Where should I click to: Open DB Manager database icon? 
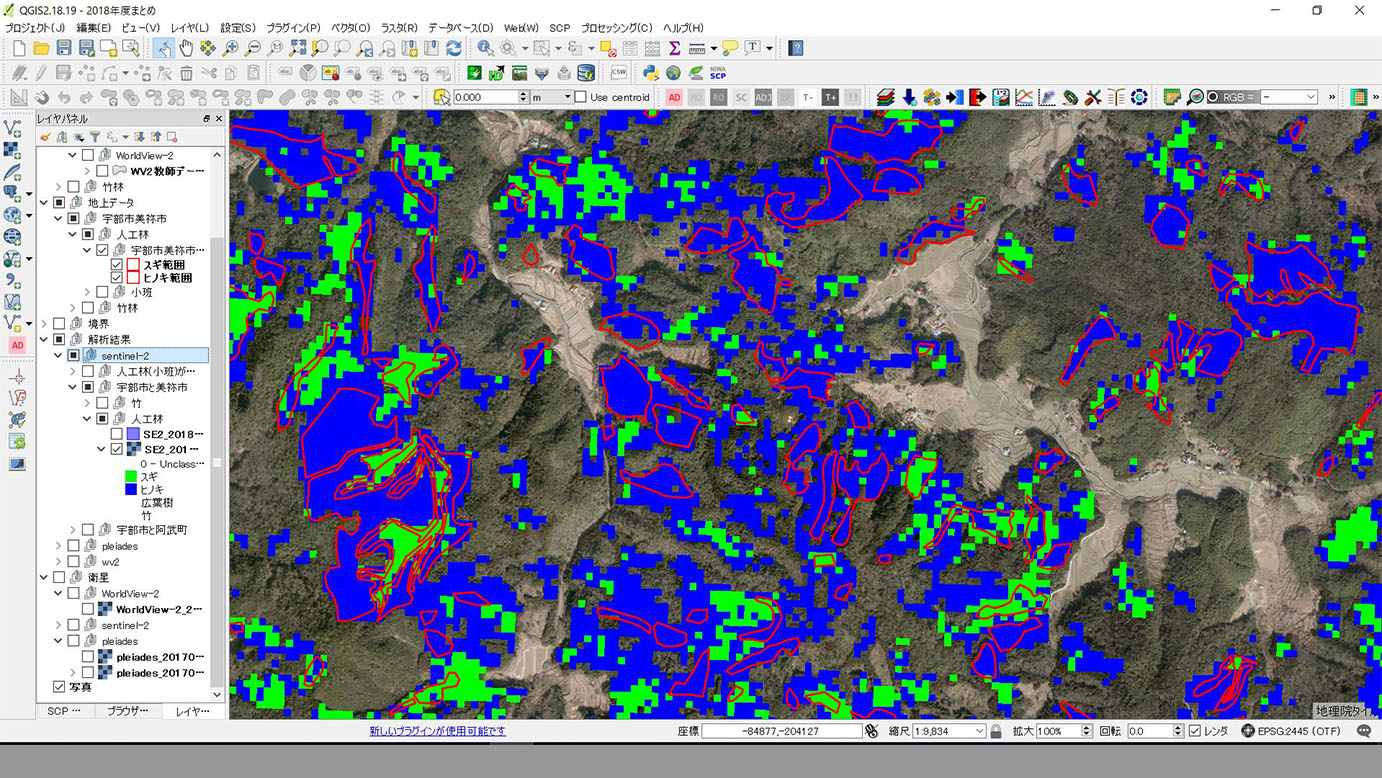click(x=587, y=72)
